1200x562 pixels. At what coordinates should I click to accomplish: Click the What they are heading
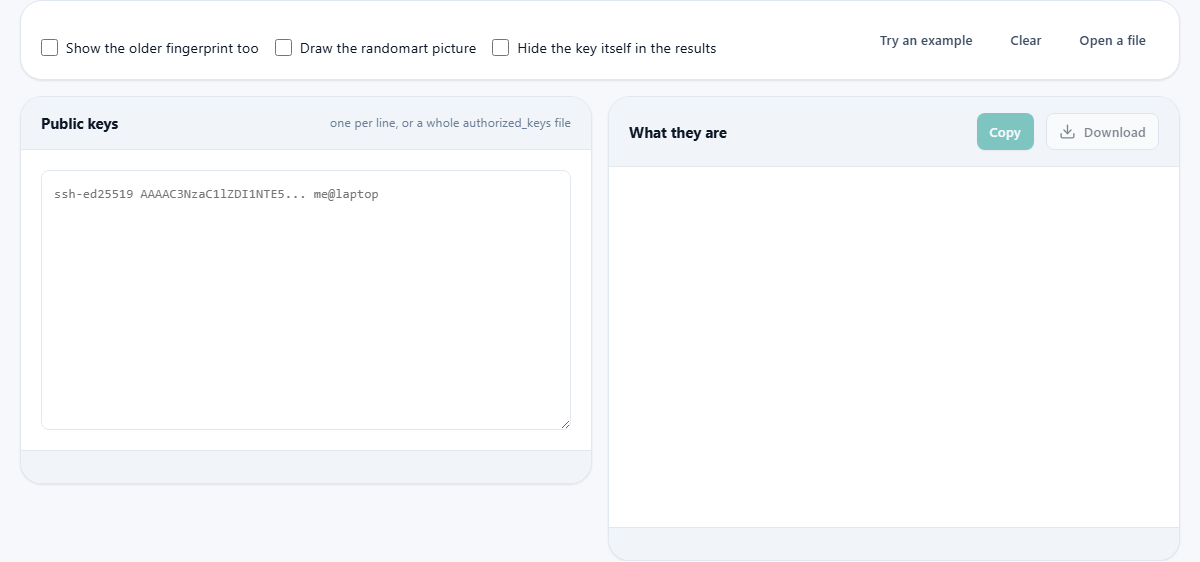(x=678, y=133)
